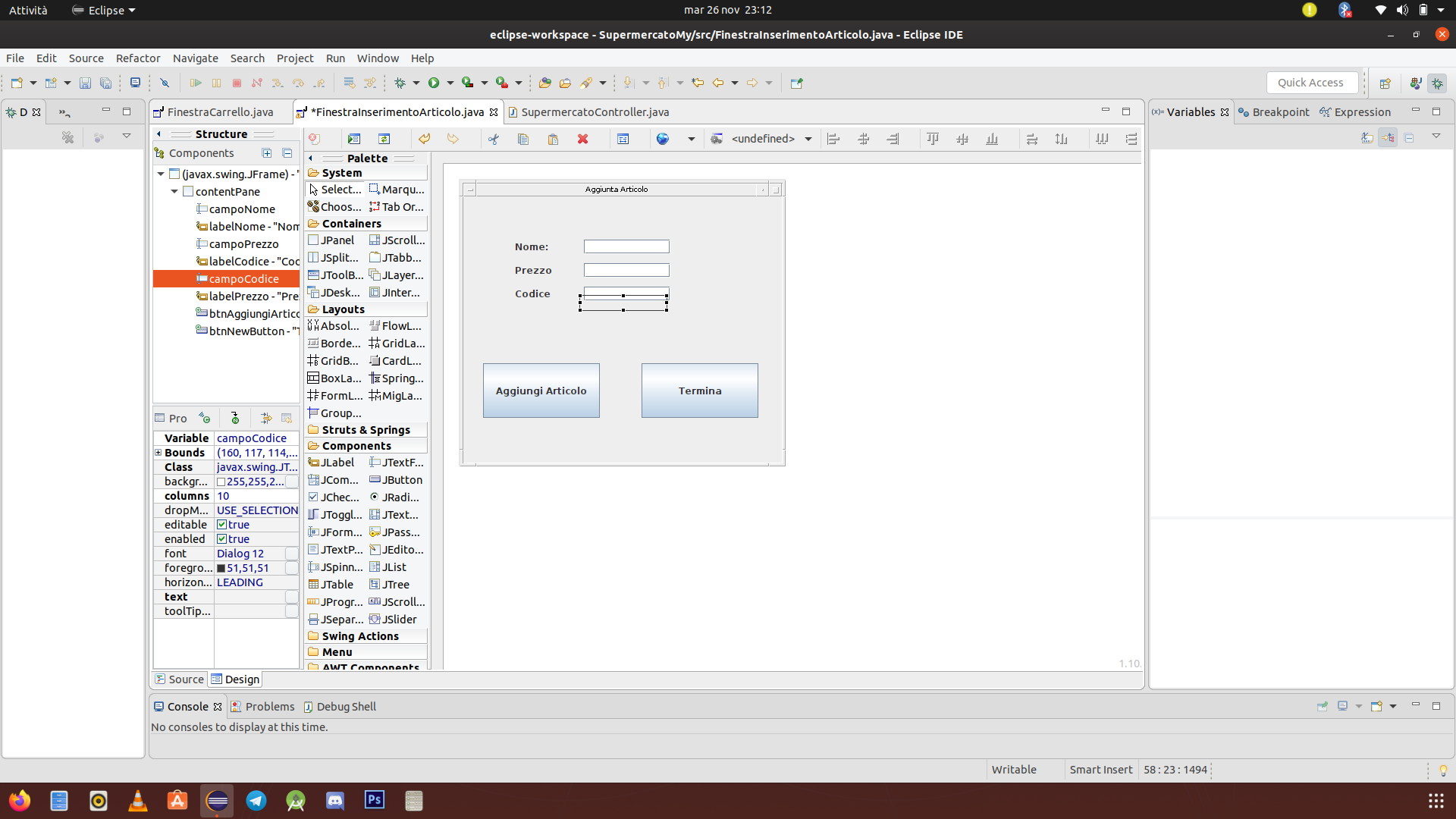Click the Replicate width icon

coord(1032,139)
